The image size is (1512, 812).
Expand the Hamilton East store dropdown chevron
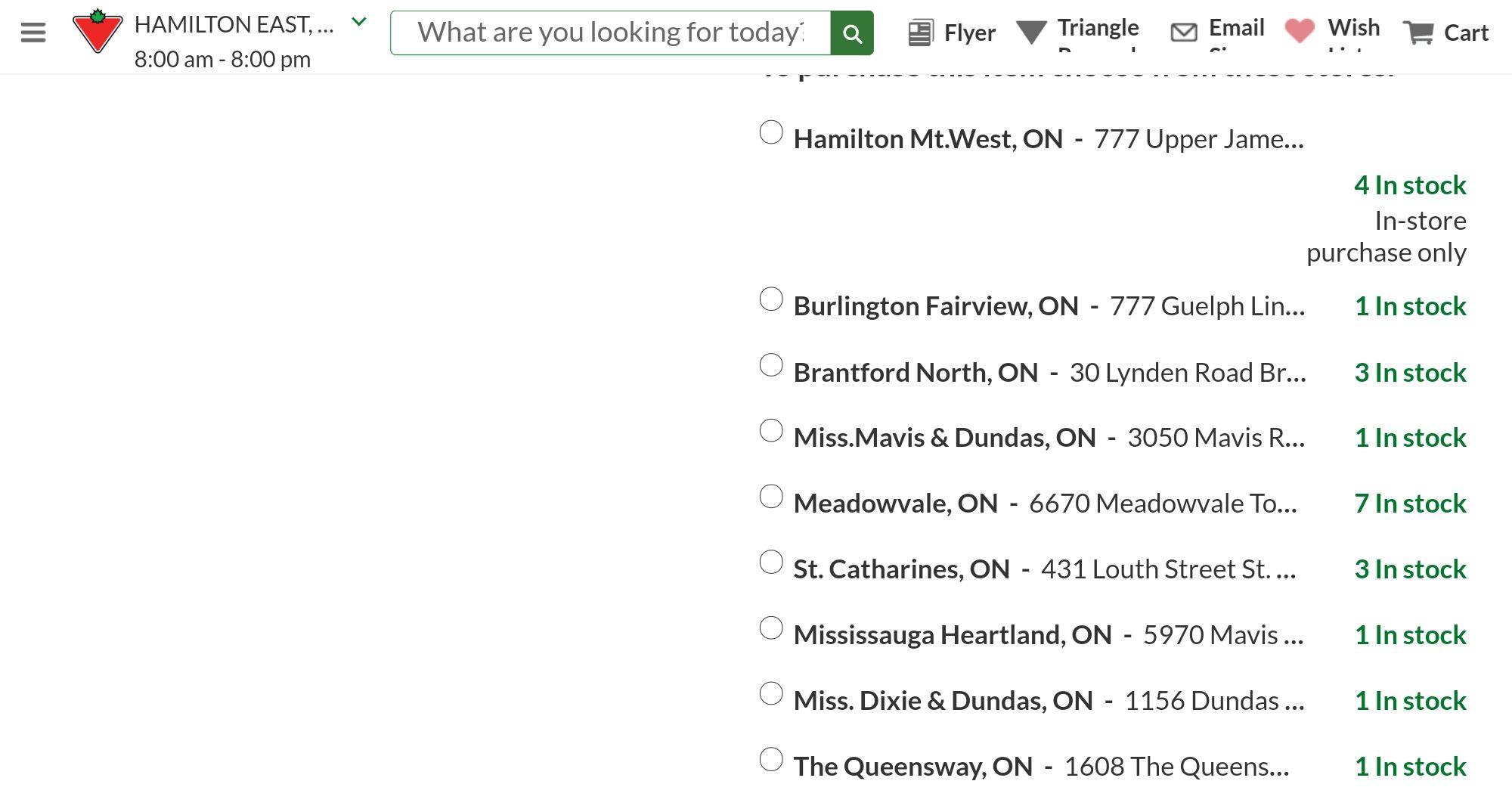[360, 22]
